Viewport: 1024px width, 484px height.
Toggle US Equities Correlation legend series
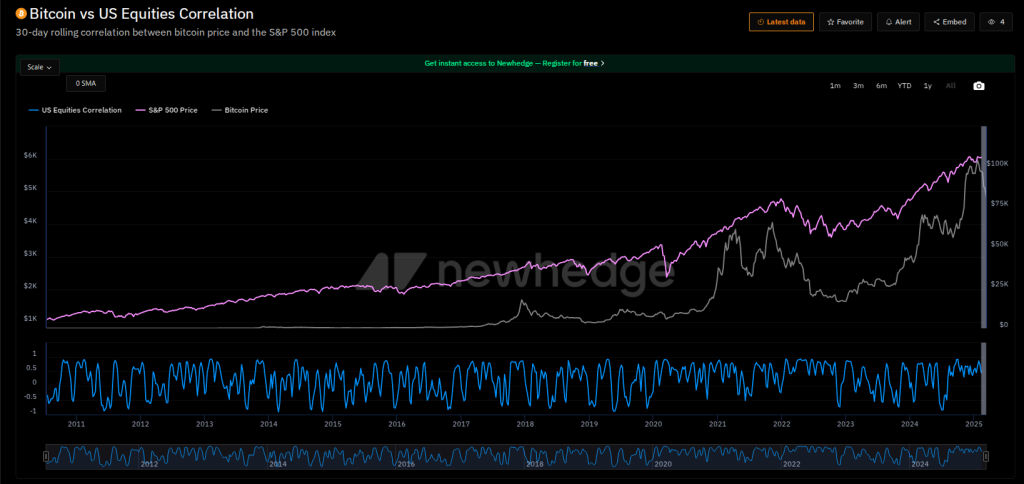pos(76,110)
